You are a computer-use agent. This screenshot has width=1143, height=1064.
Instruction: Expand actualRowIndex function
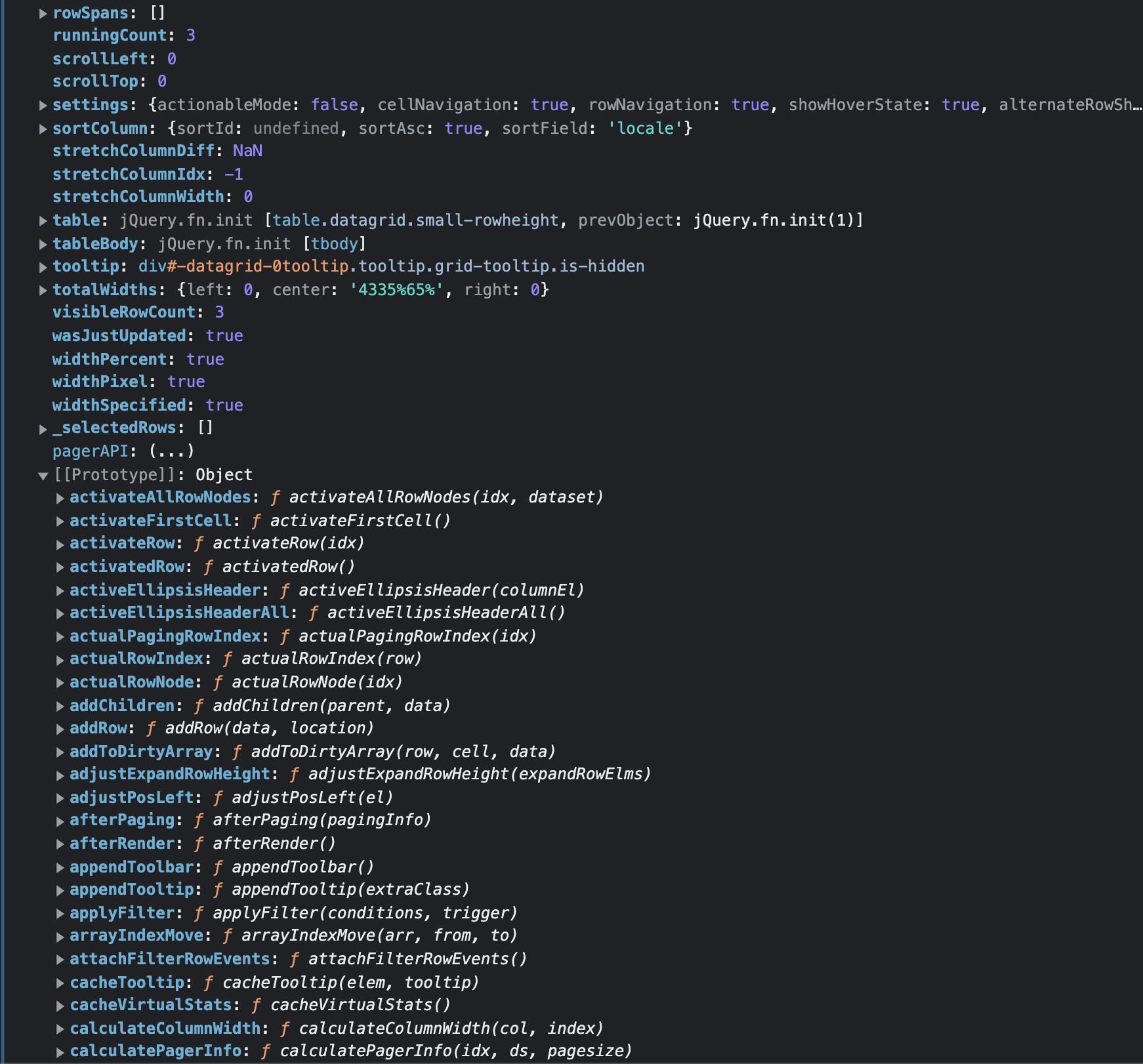[60, 659]
